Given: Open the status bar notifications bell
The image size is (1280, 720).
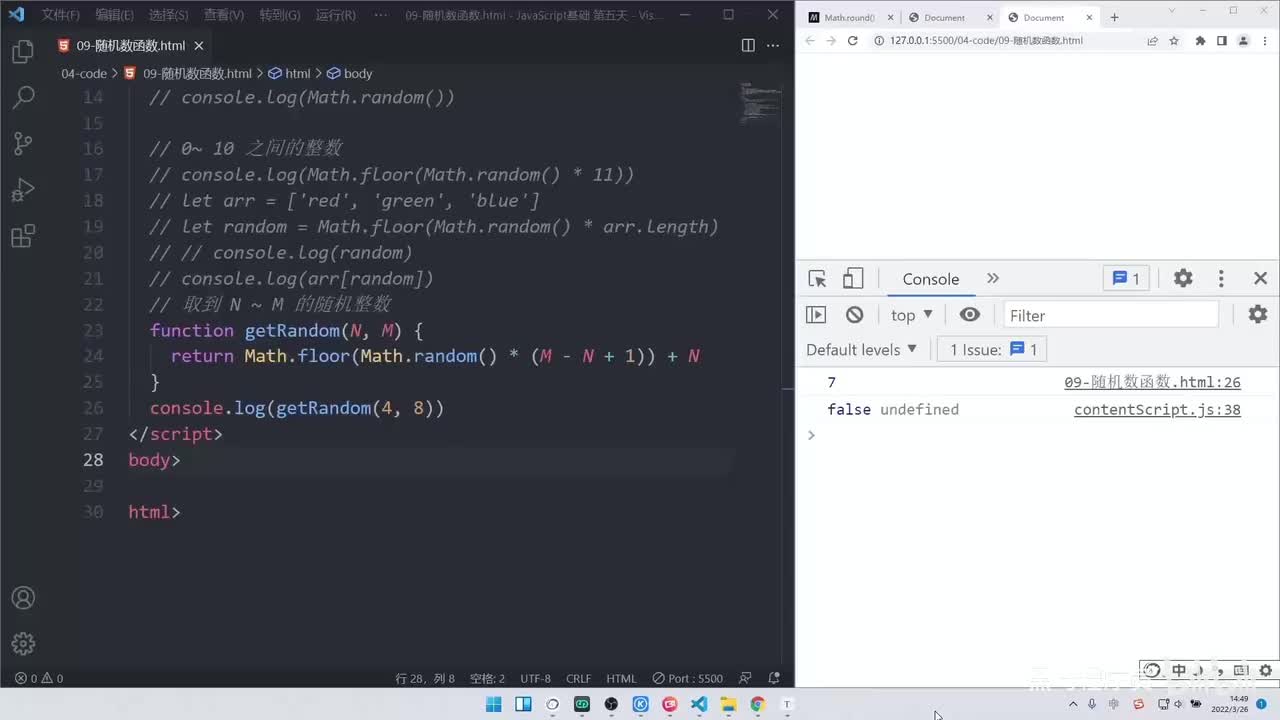Looking at the screenshot, I should [x=774, y=678].
